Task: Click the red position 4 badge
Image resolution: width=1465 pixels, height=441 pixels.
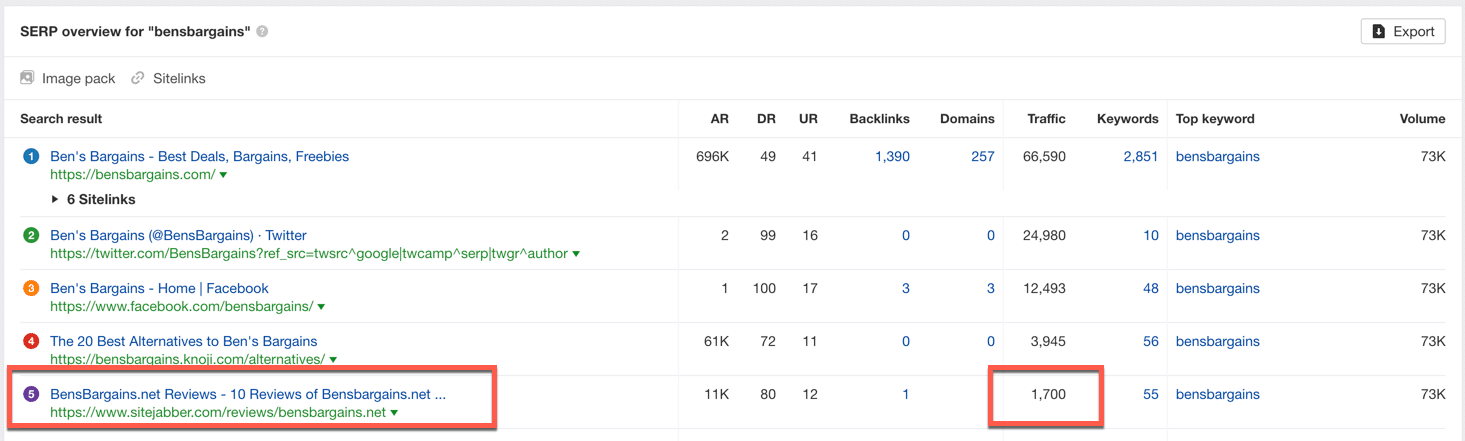Action: pyautogui.click(x=31, y=342)
